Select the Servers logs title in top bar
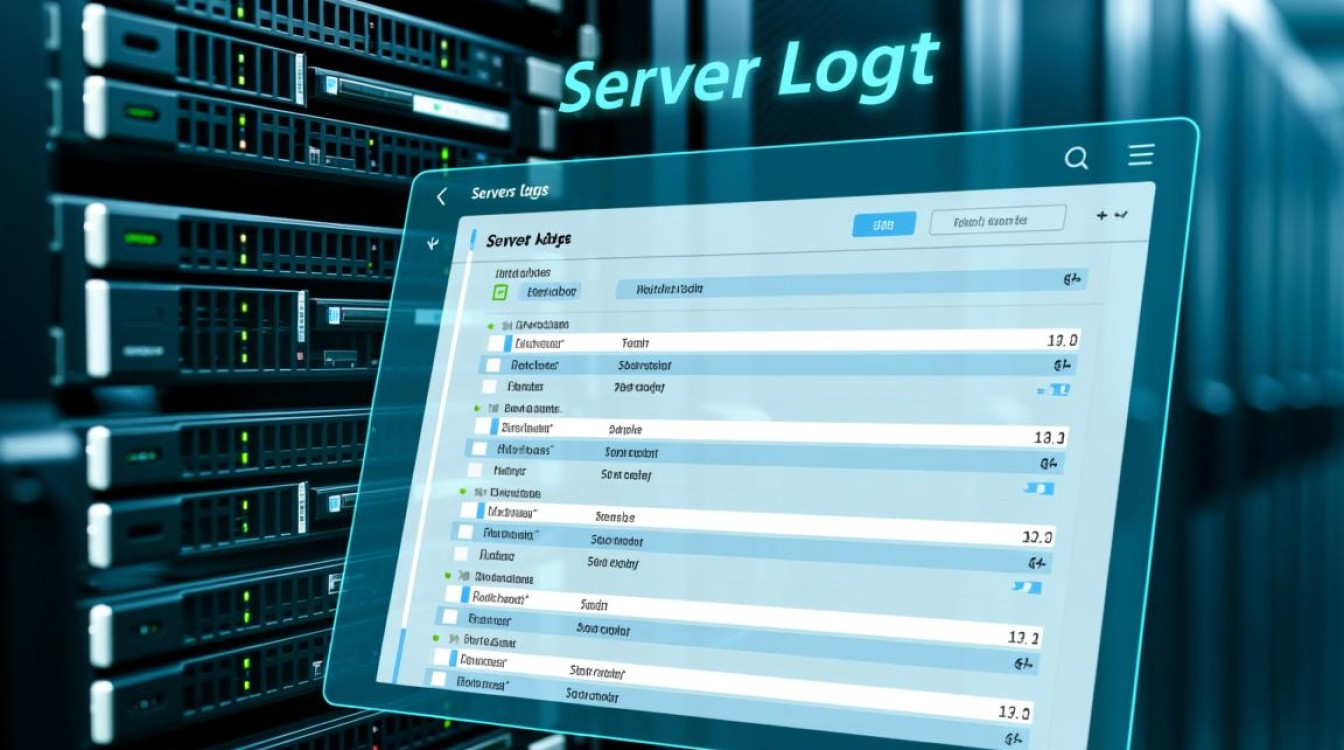 (509, 191)
